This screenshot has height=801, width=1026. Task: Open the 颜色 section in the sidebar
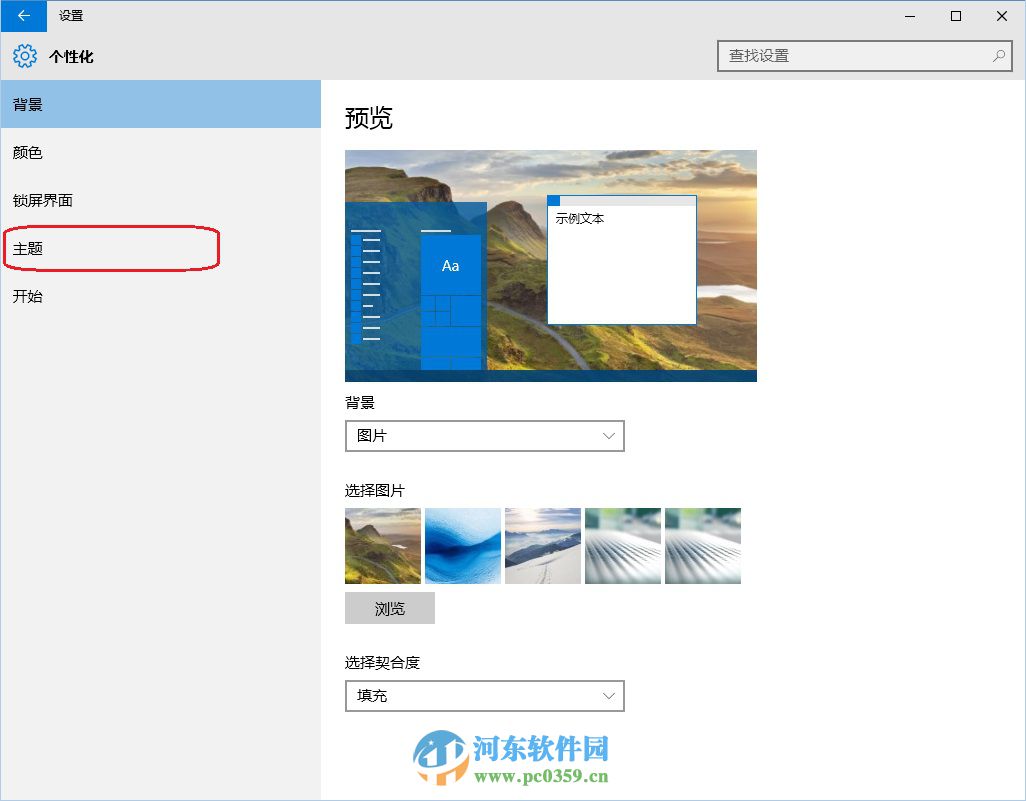click(x=29, y=152)
